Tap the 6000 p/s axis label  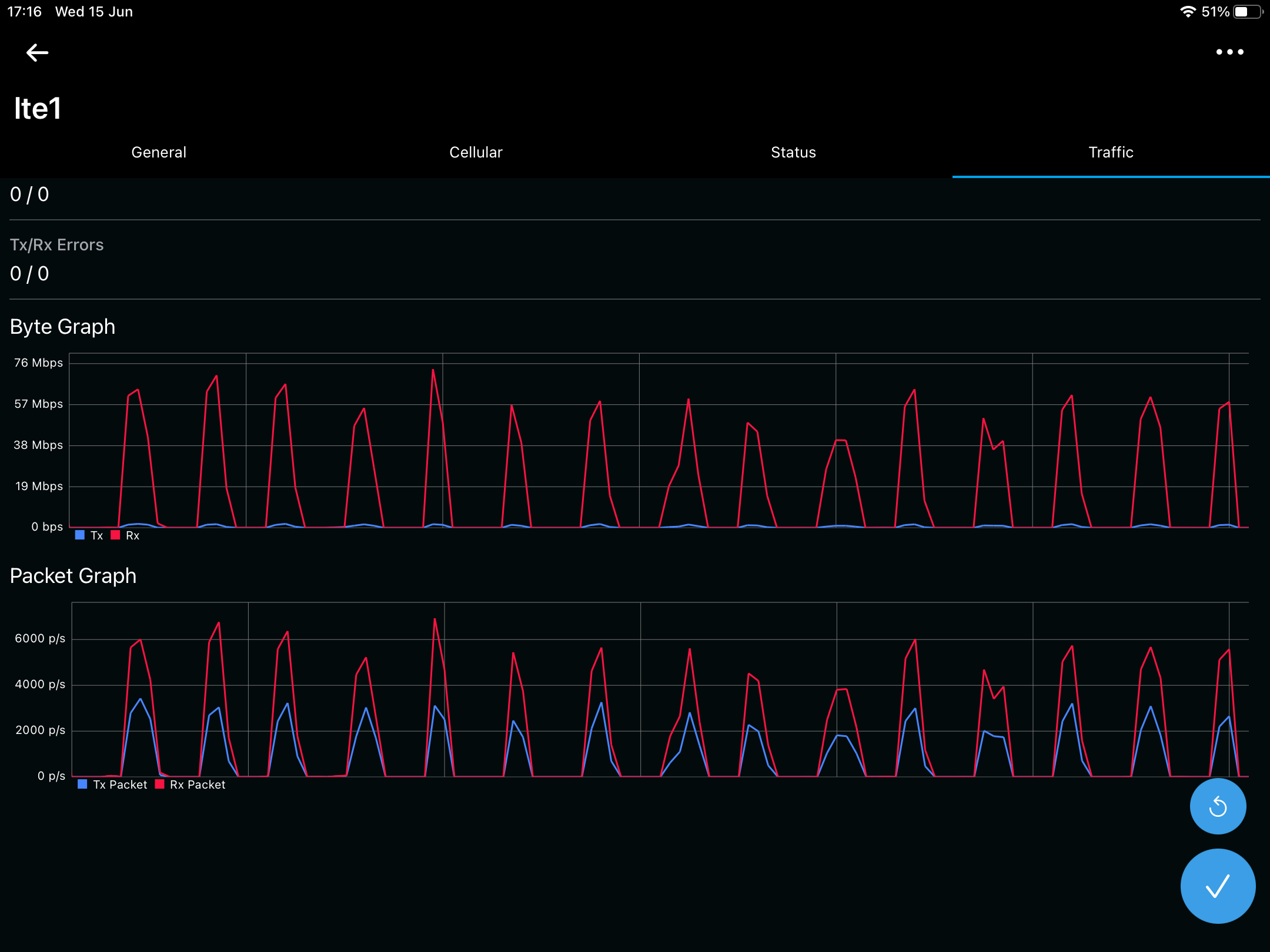point(40,639)
